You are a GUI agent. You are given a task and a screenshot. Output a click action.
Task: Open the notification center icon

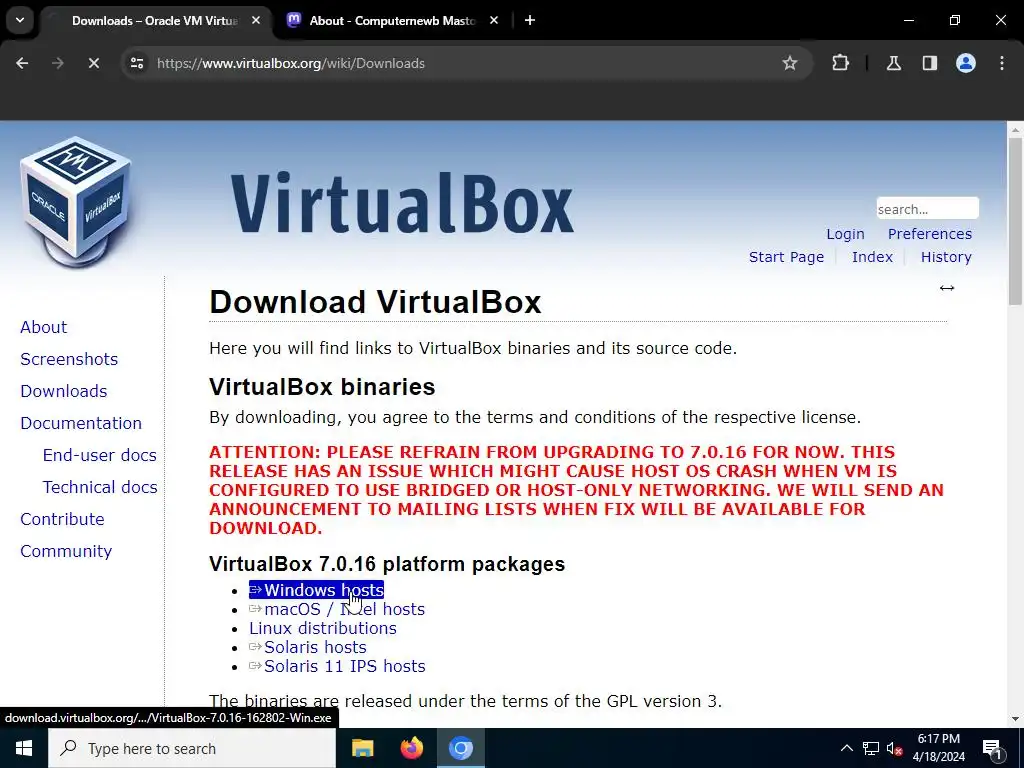tap(991, 748)
